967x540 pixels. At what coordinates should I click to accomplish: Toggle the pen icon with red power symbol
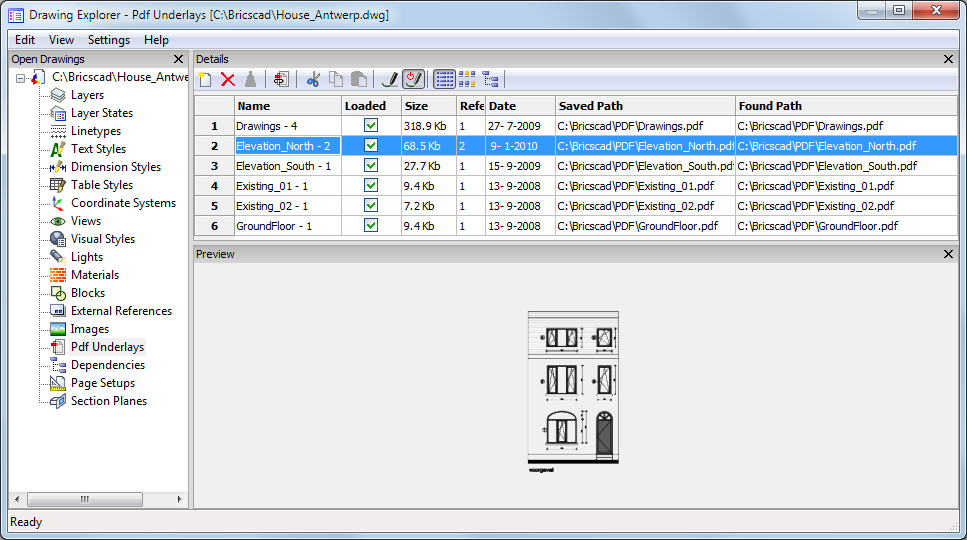point(413,80)
